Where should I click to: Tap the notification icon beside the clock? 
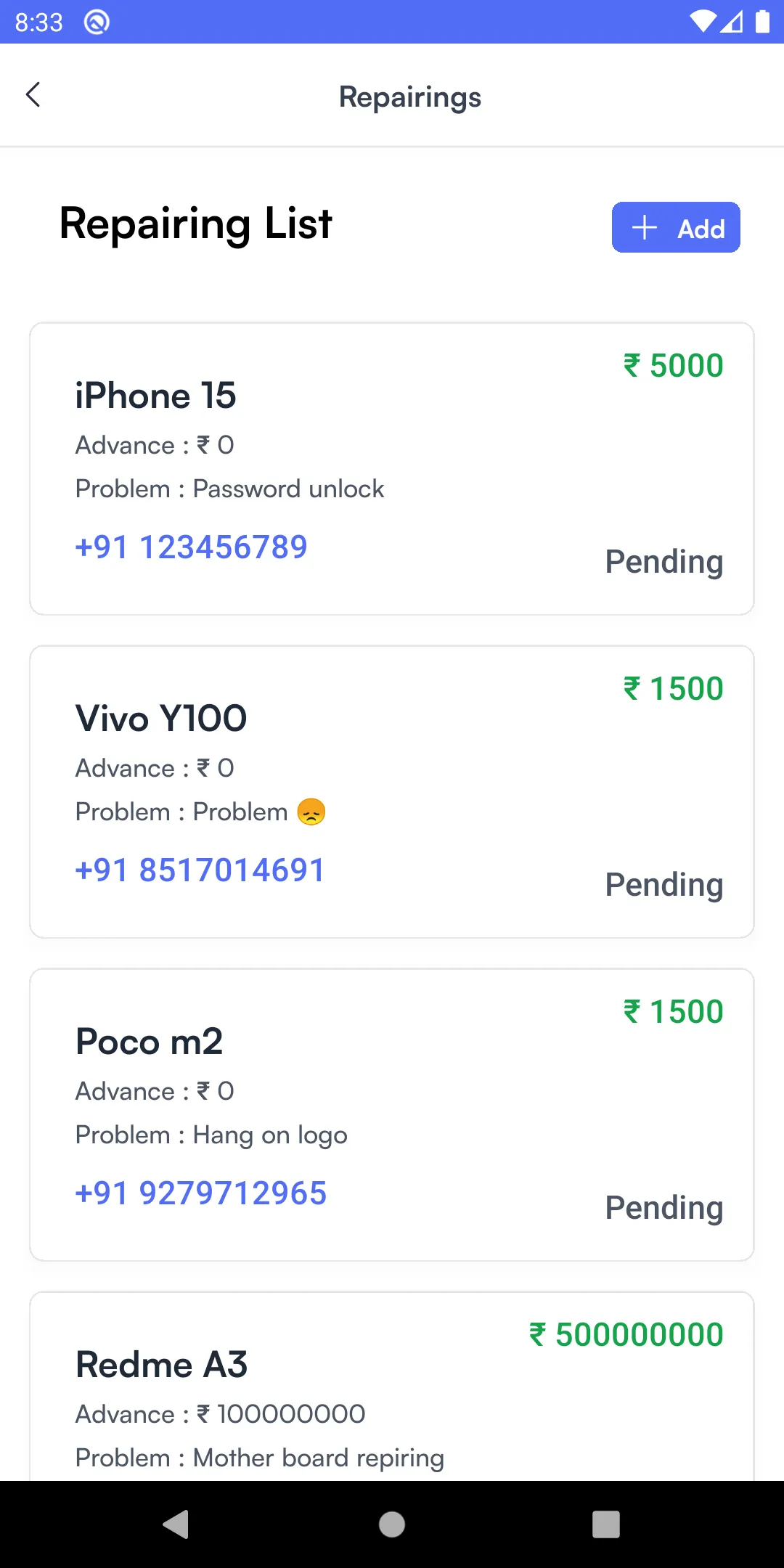pos(97,23)
